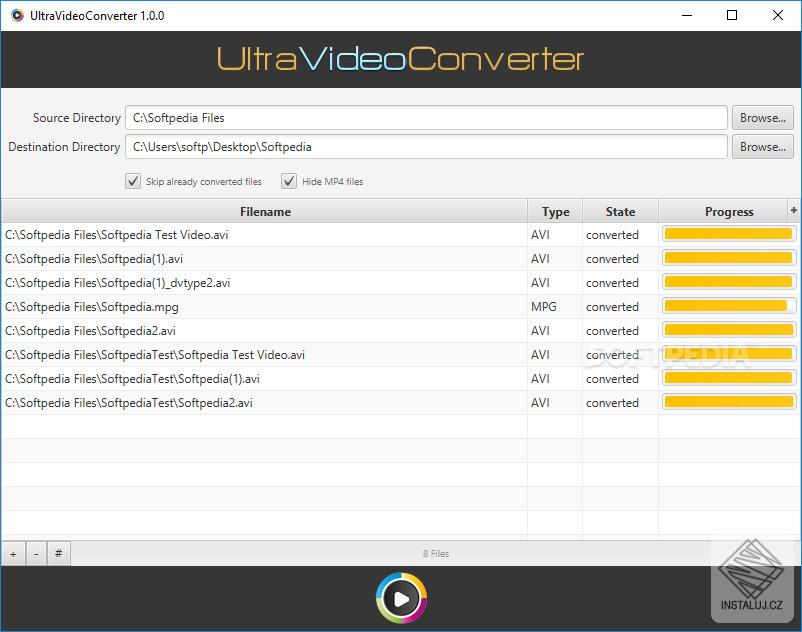Screen dimensions: 802x632
Task: Open the column chooser plus icon in table header
Action: coord(793,211)
